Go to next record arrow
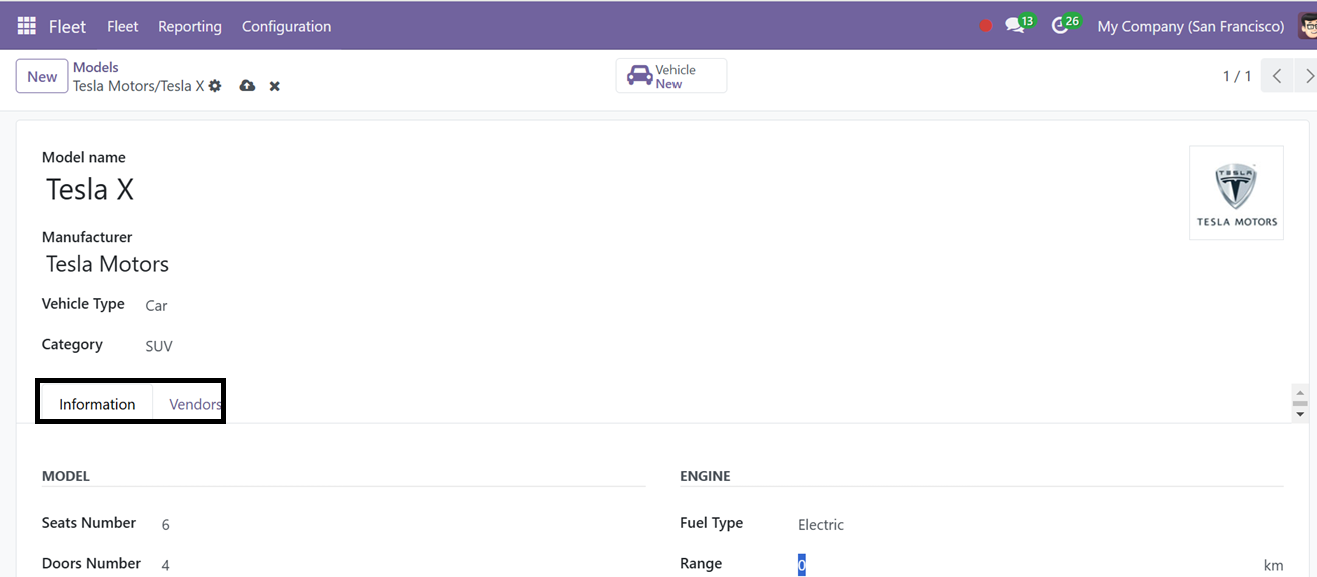This screenshot has height=577, width=1317. pos(1306,76)
